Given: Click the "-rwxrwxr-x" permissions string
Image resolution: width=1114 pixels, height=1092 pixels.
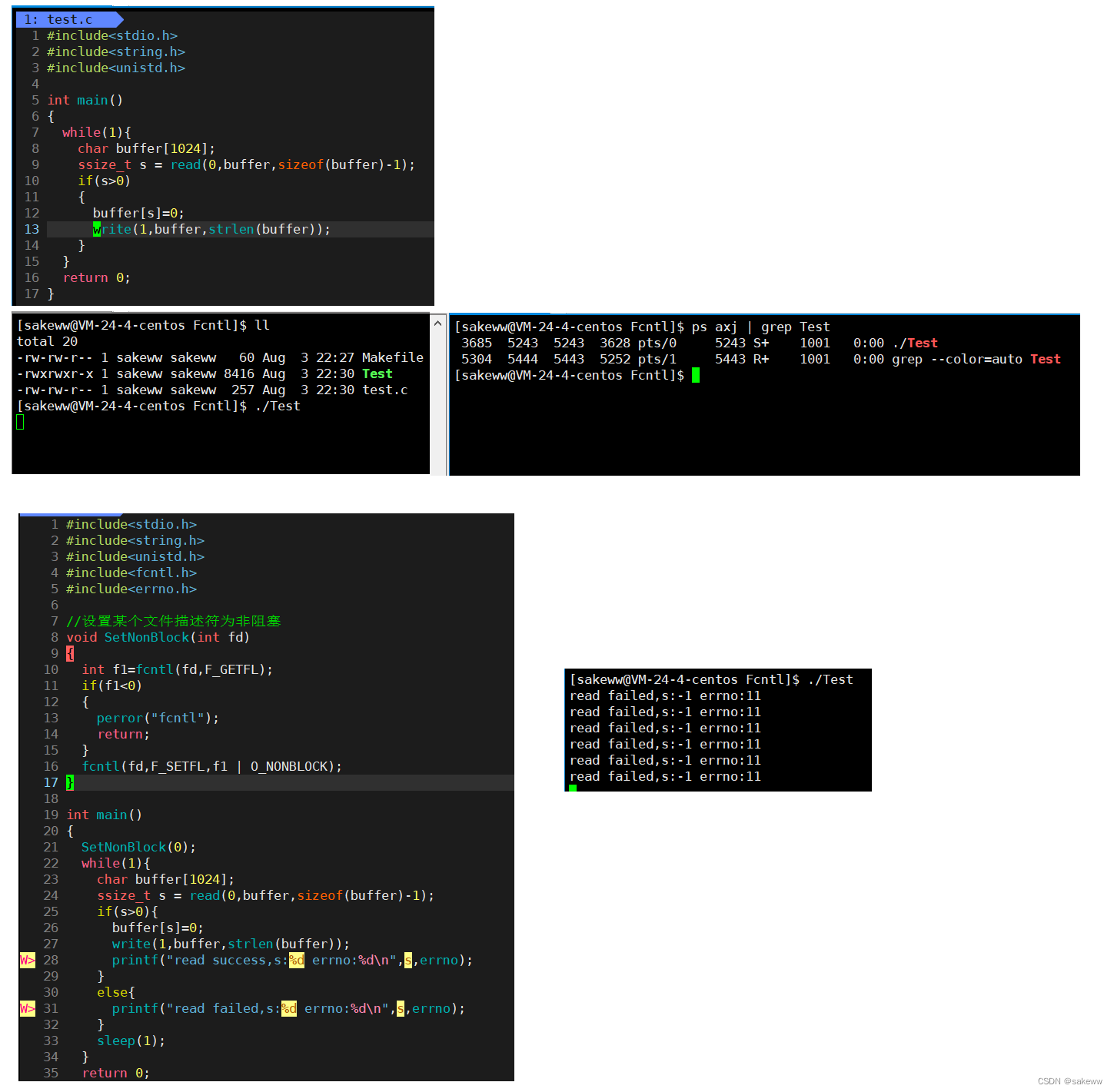Looking at the screenshot, I should click(x=55, y=373).
